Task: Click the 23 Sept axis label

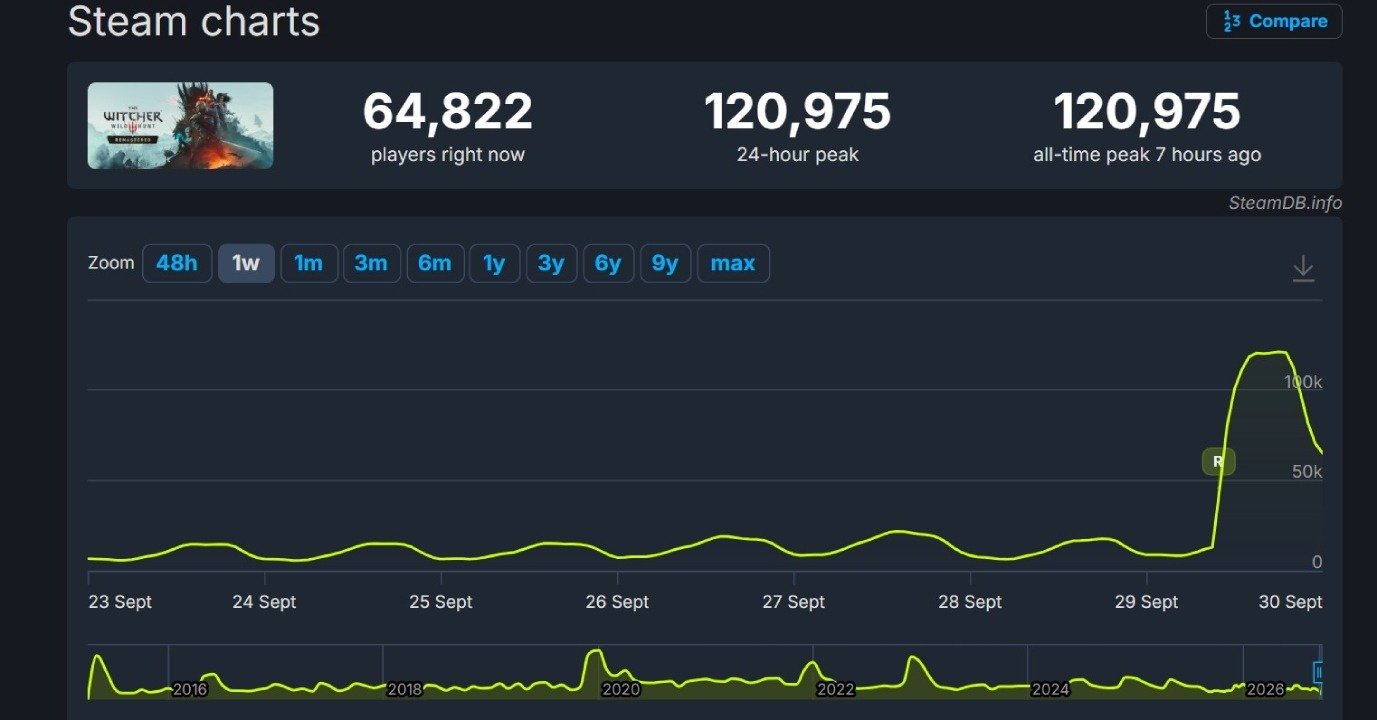Action: [120, 602]
